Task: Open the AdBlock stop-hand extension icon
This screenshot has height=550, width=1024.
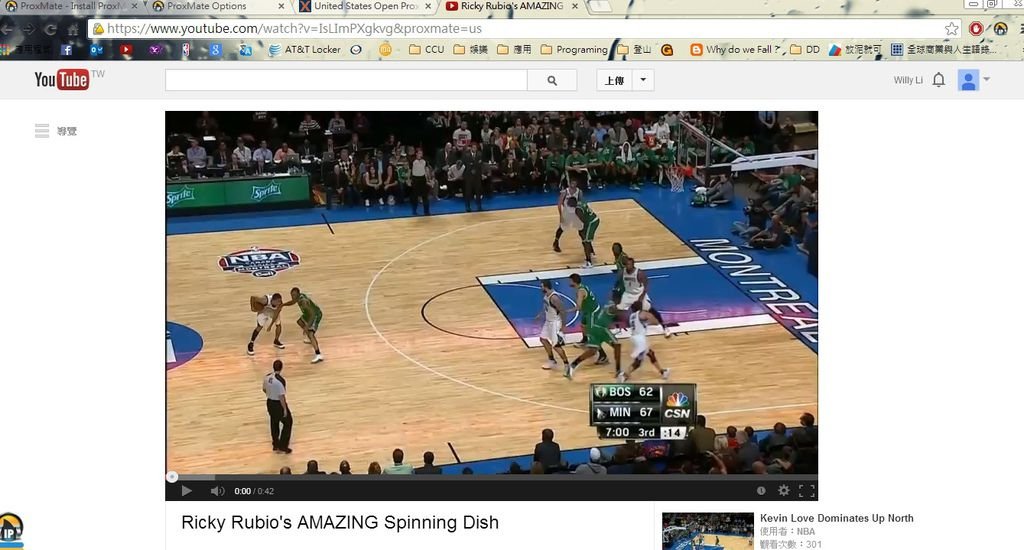Action: point(976,29)
